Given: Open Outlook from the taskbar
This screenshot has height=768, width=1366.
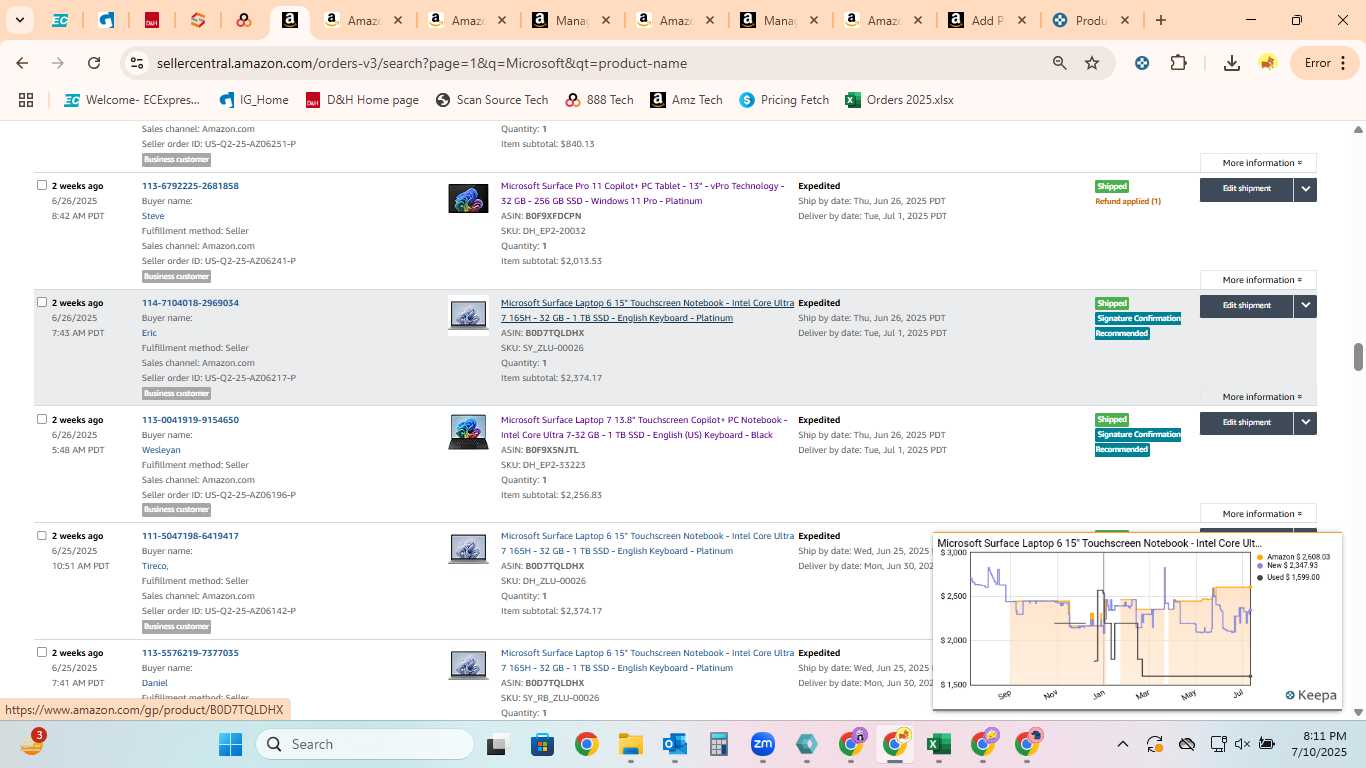Looking at the screenshot, I should (674, 744).
